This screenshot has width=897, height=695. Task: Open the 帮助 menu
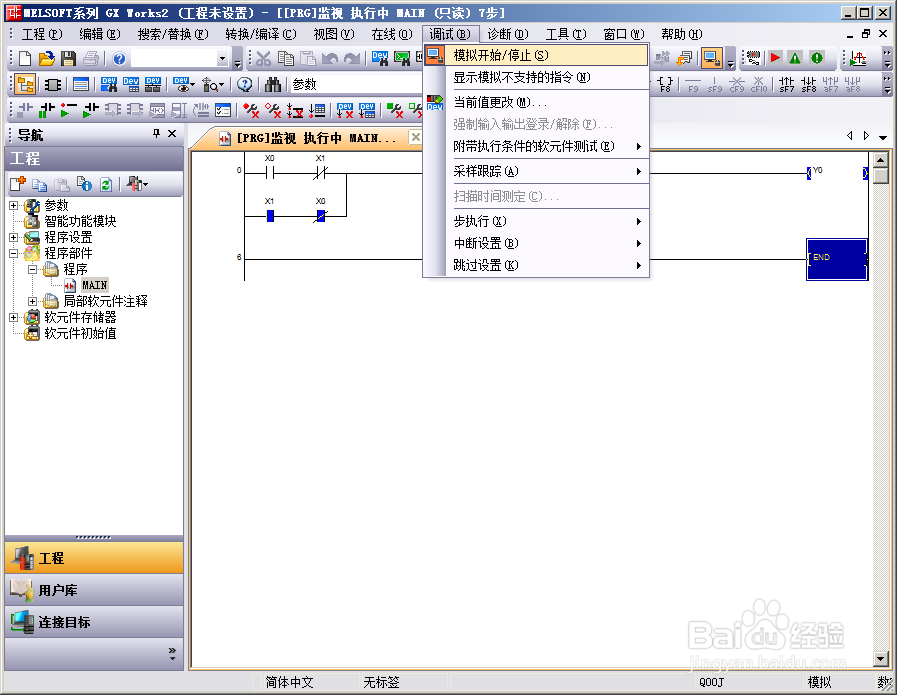click(x=681, y=34)
